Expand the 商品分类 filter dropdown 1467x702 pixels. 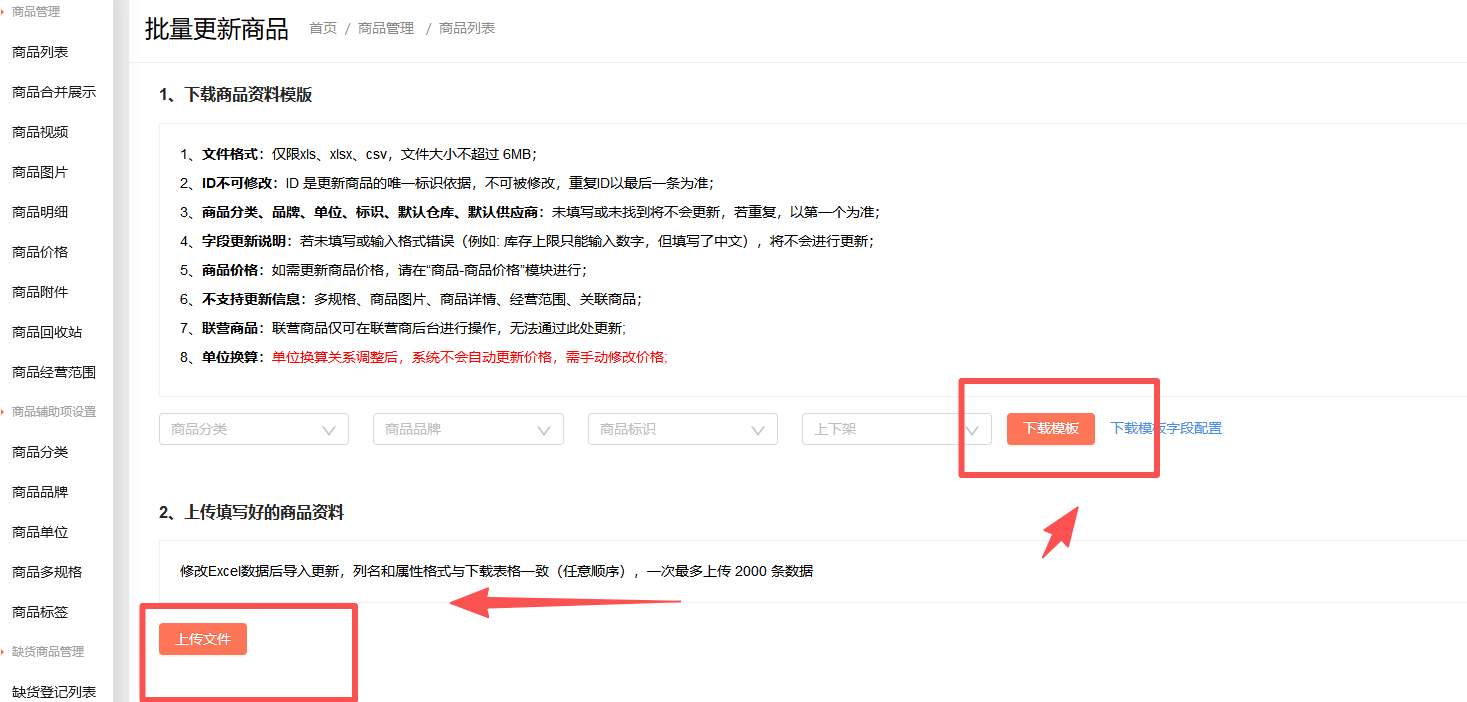coord(254,429)
